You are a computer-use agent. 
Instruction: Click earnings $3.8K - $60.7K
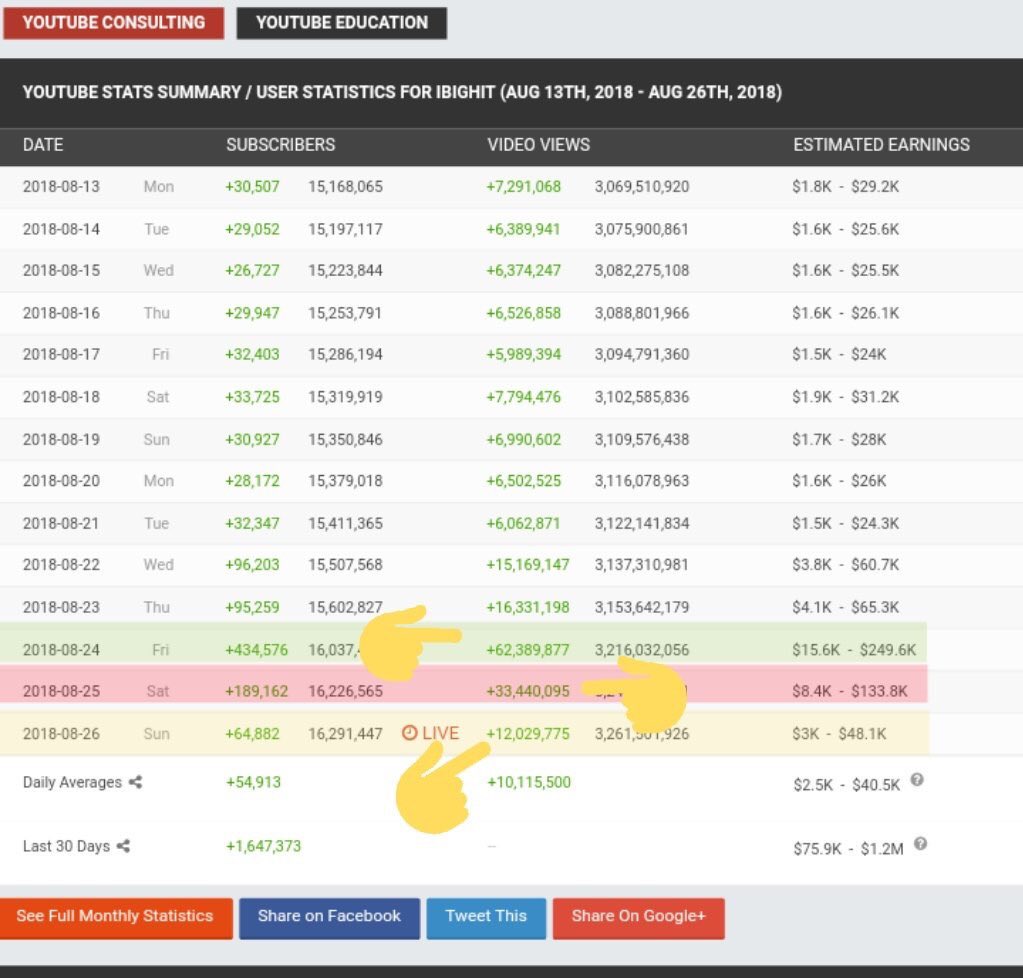click(846, 564)
